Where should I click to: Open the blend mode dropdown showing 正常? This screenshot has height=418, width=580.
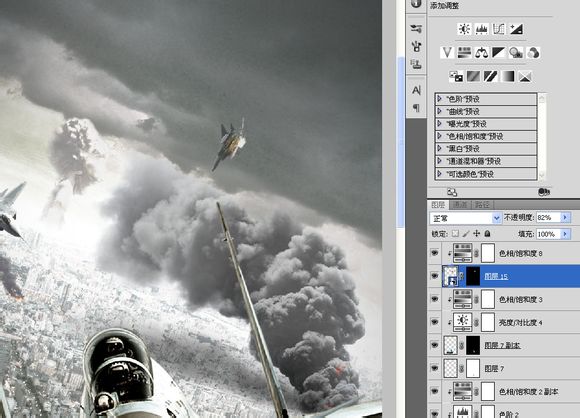tap(465, 218)
